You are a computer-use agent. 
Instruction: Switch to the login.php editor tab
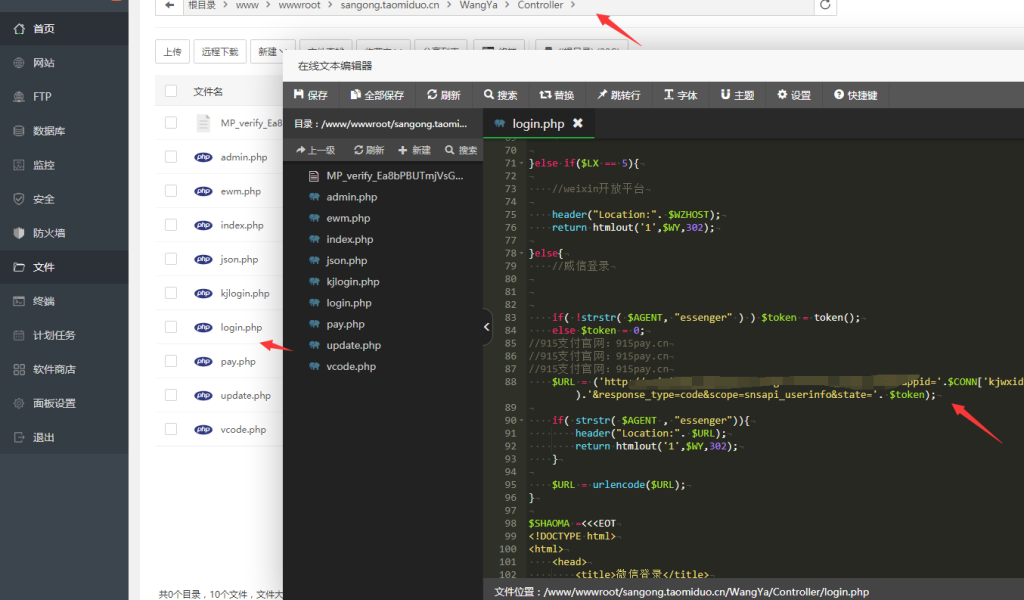(537, 124)
